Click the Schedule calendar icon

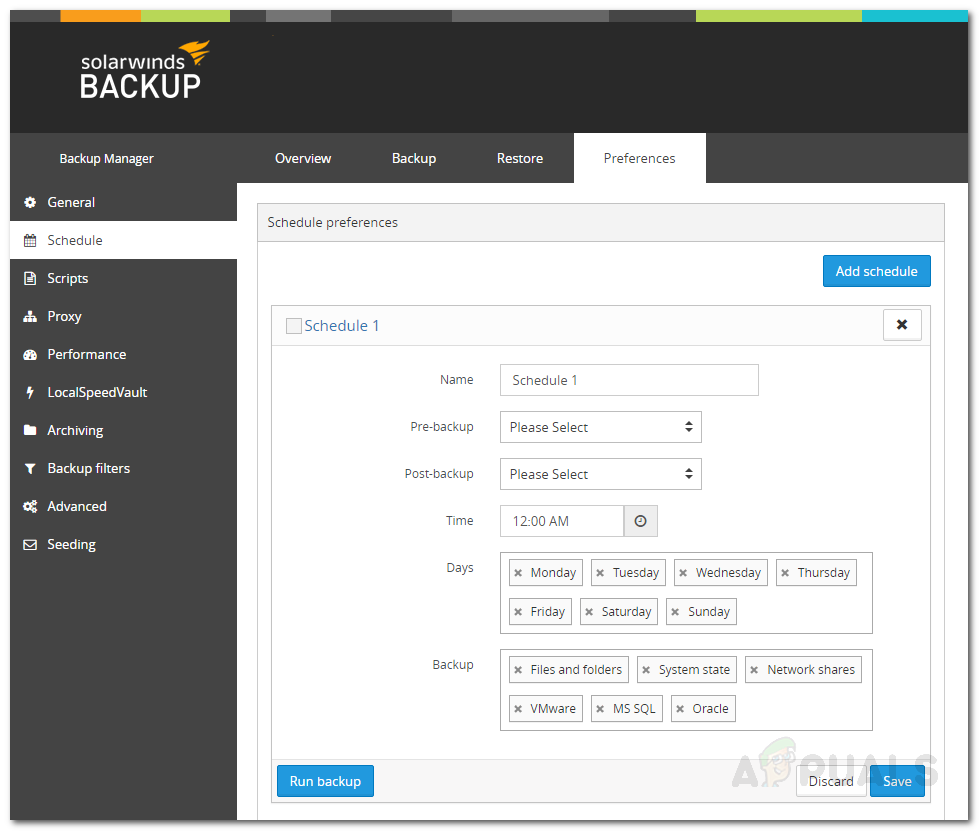click(30, 240)
